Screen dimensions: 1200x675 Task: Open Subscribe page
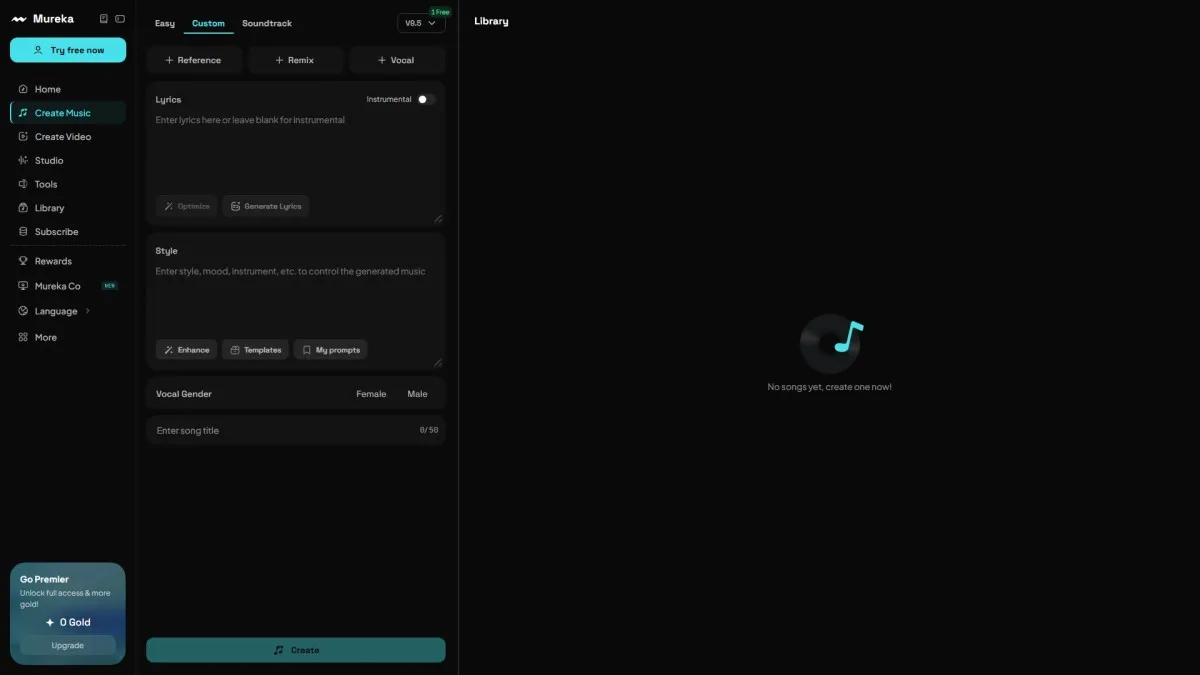(x=68, y=232)
